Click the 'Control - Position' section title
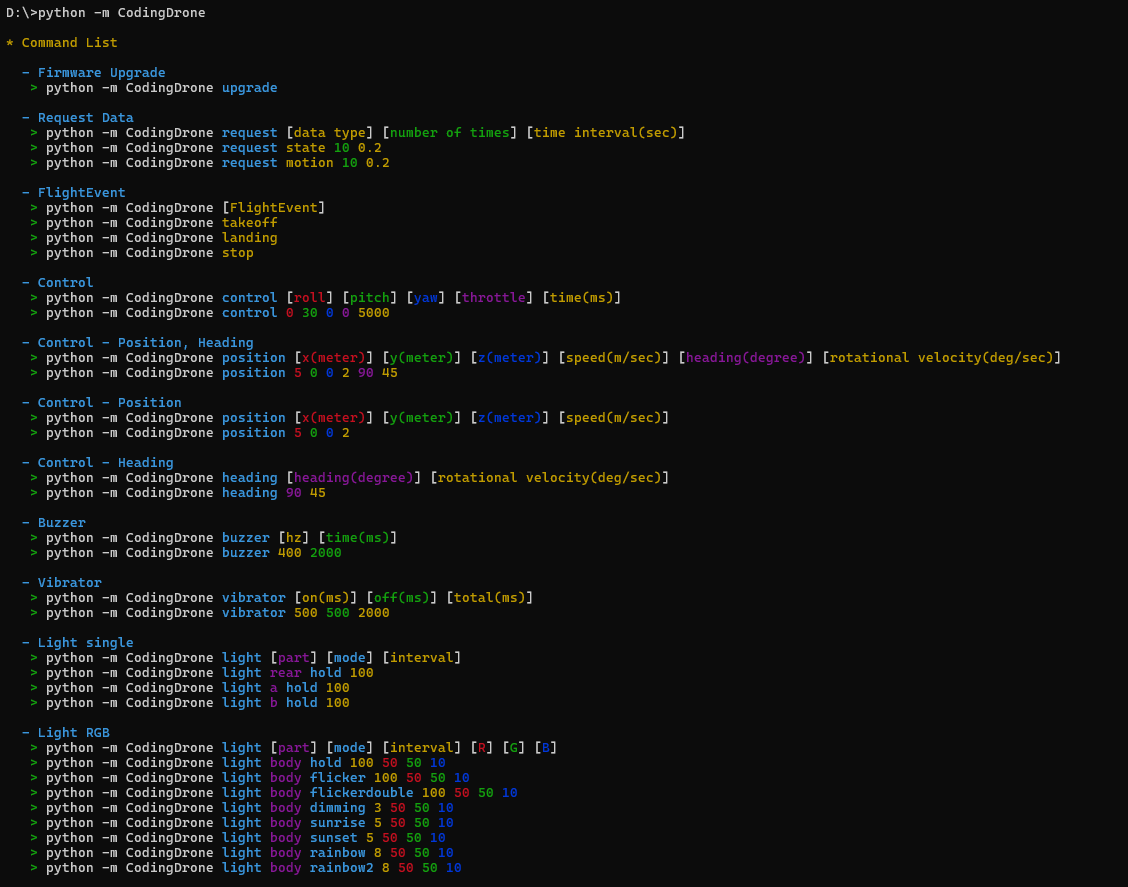This screenshot has height=887, width=1128. click(x=109, y=403)
